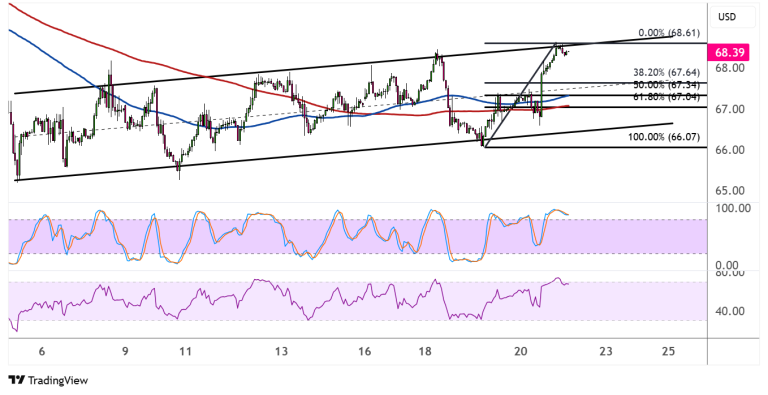This screenshot has height=395, width=768.
Task: Click the 100.00% (66.07) Fibonacci label
Action: (x=664, y=137)
